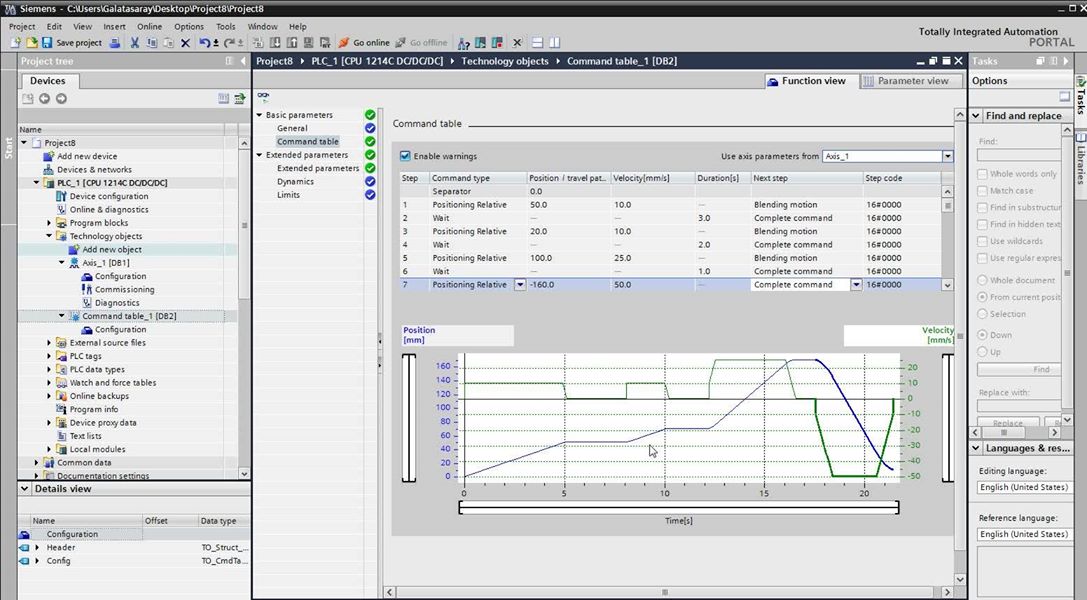Open Diagnostics under Axis_1

pyautogui.click(x=117, y=303)
